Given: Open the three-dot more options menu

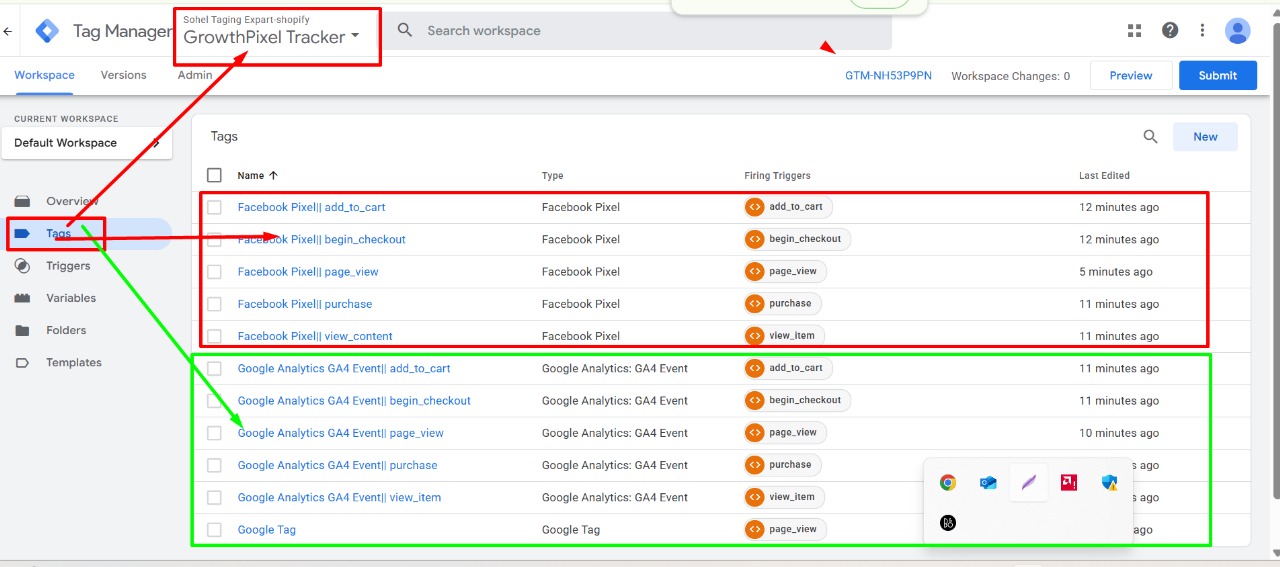Looking at the screenshot, I should point(1202,31).
